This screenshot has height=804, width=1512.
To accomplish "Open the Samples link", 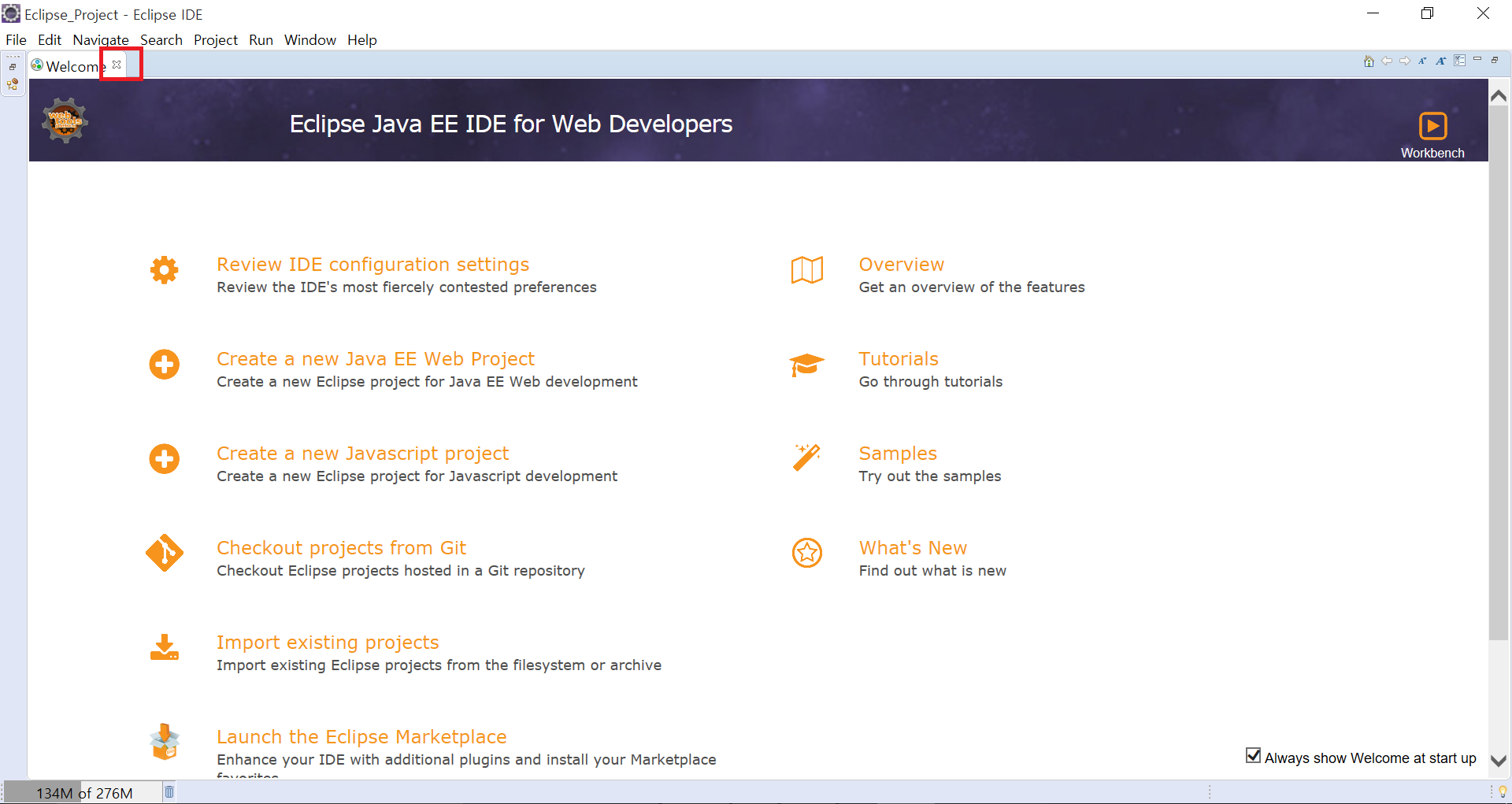I will point(898,454).
